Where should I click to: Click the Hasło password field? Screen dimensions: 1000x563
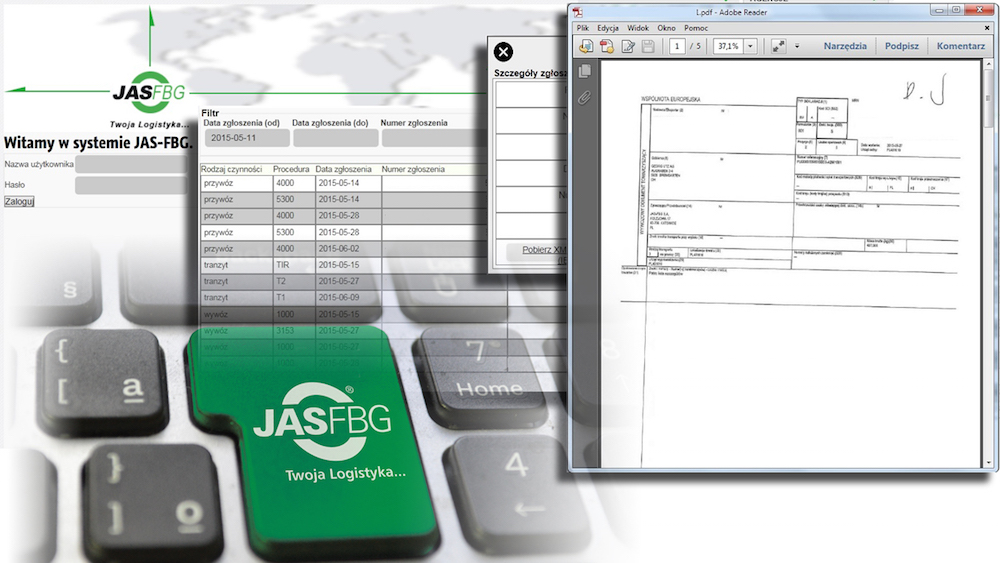[x=131, y=185]
